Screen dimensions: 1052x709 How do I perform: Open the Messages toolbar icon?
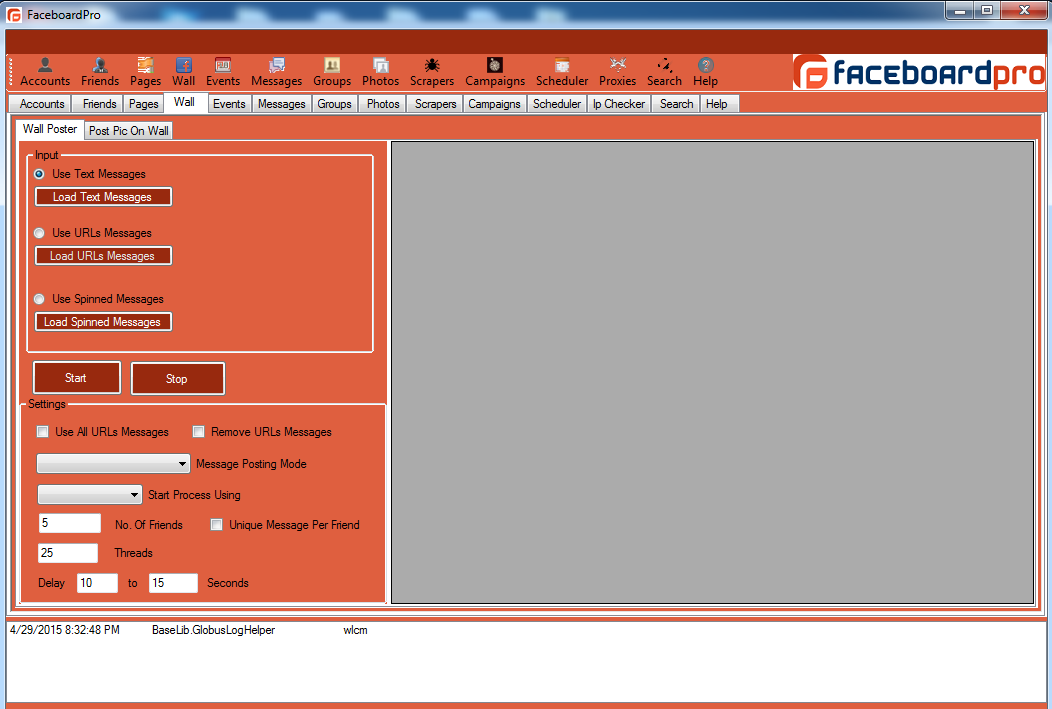tap(276, 72)
